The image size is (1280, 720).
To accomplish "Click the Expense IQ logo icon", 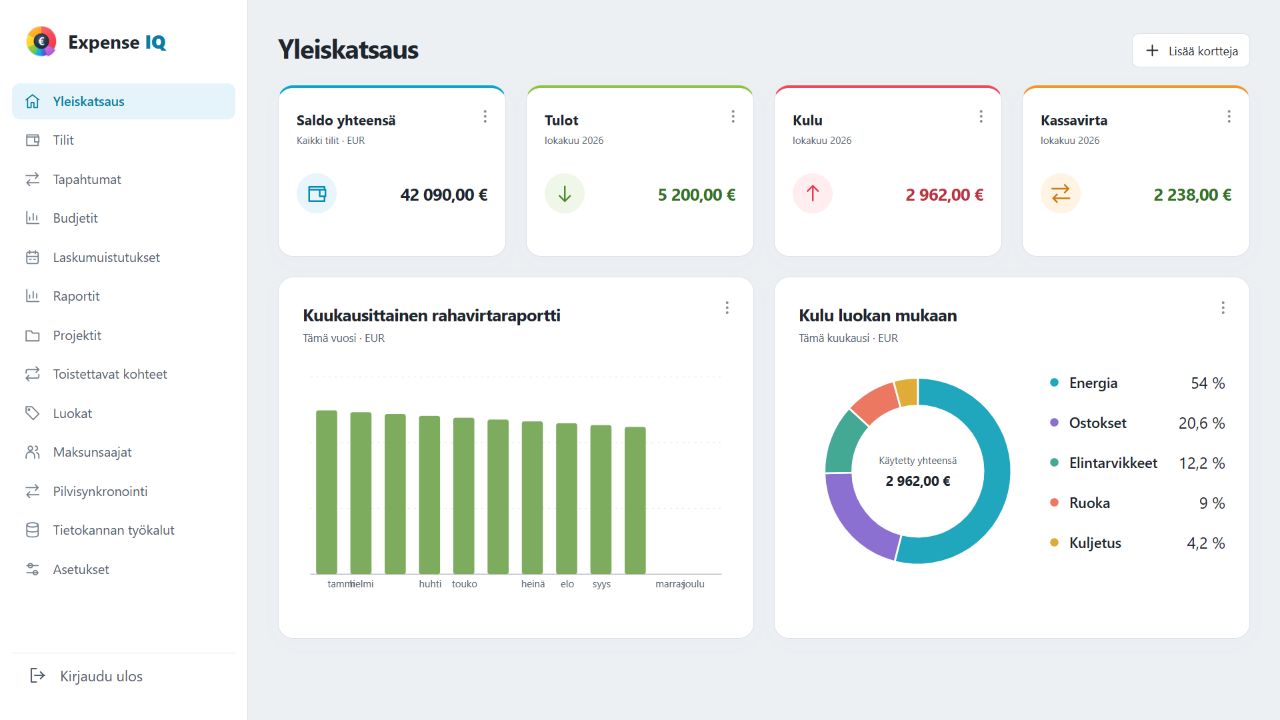I will 41,41.
